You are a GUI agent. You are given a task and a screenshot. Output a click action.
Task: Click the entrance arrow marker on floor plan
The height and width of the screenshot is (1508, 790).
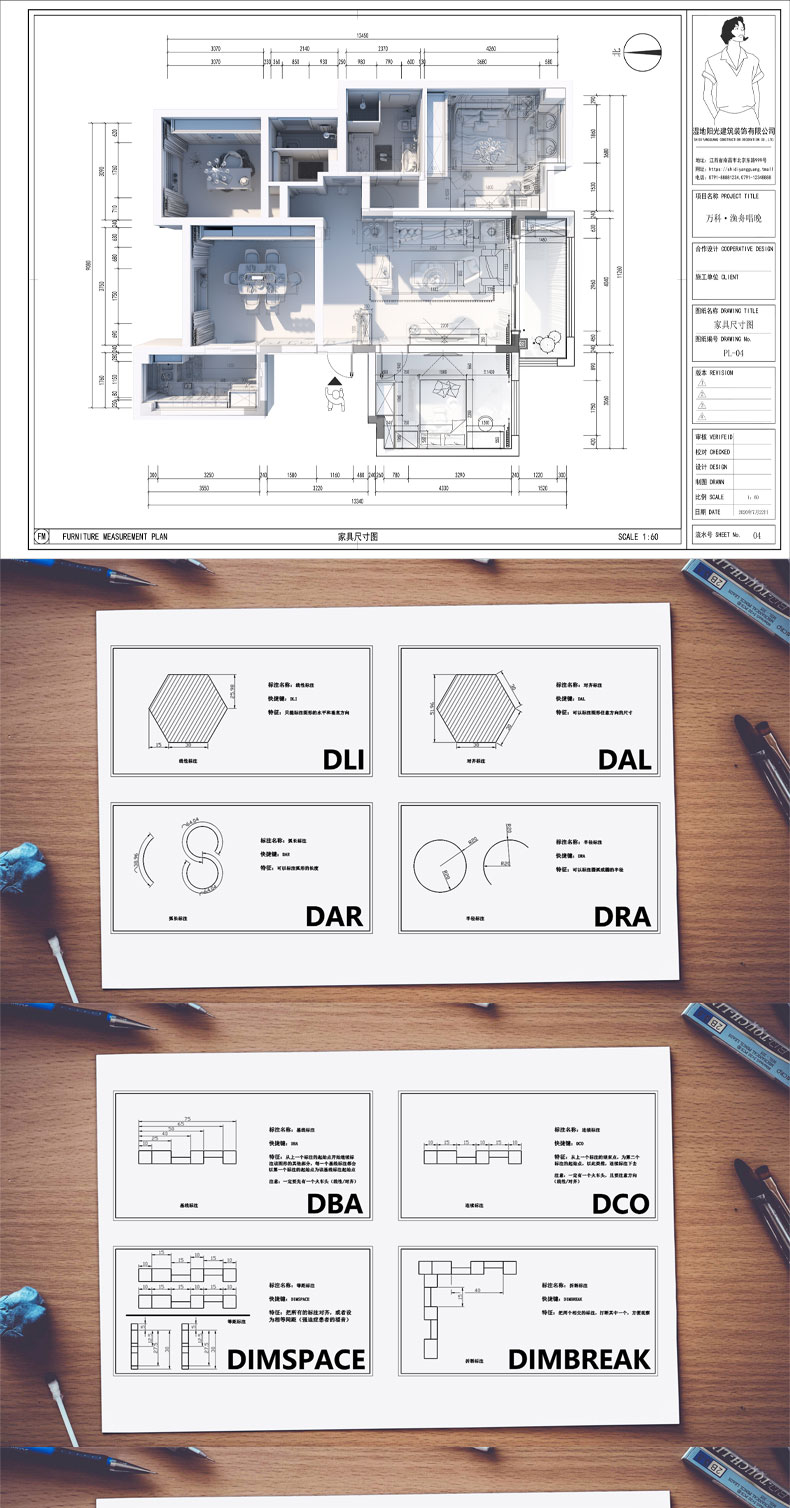tap(331, 381)
